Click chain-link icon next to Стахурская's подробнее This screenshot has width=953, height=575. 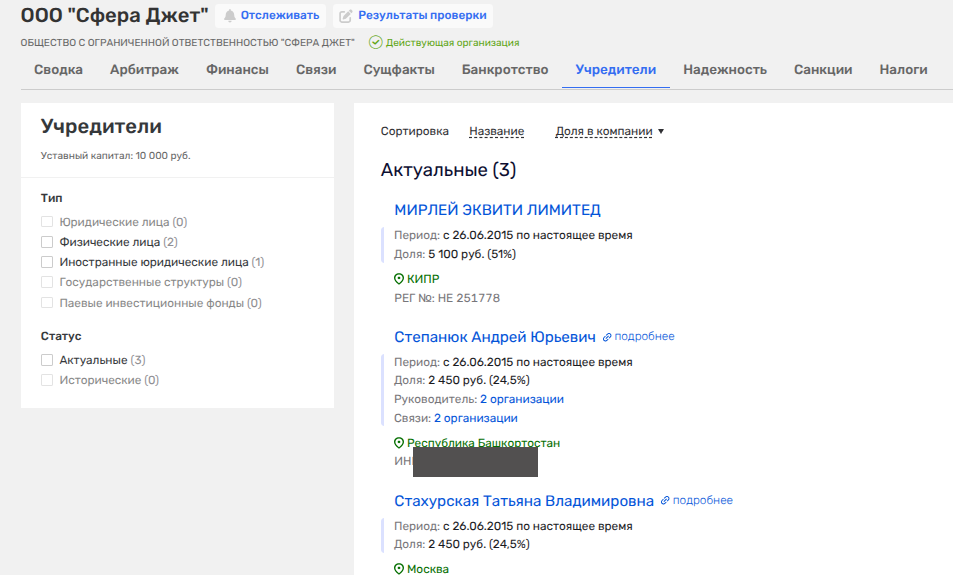pos(665,501)
